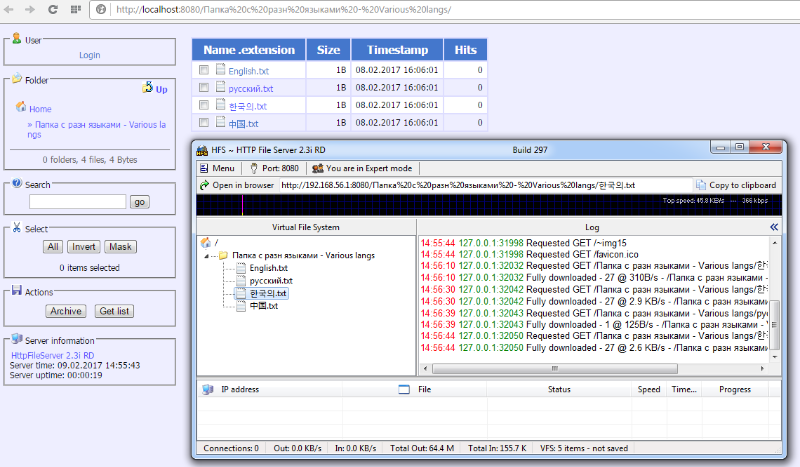The image size is (800, 467).
Task: Collapse log panel with double chevron
Action: pyautogui.click(x=773, y=227)
